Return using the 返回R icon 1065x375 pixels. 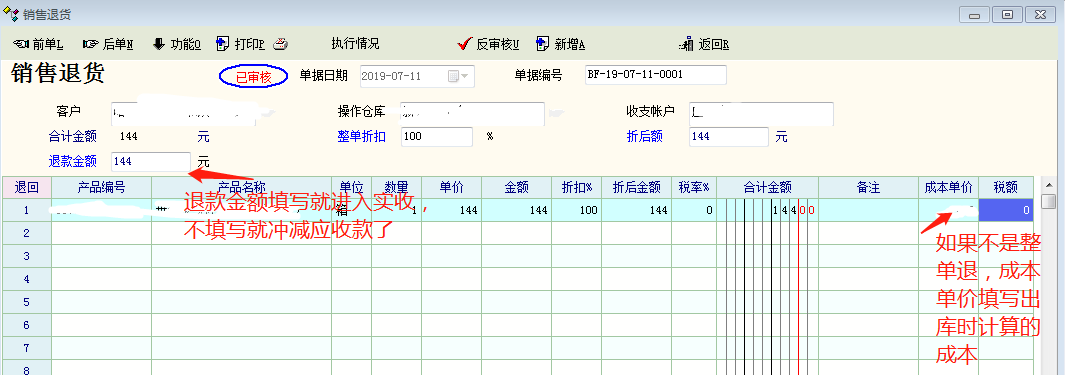tap(685, 44)
